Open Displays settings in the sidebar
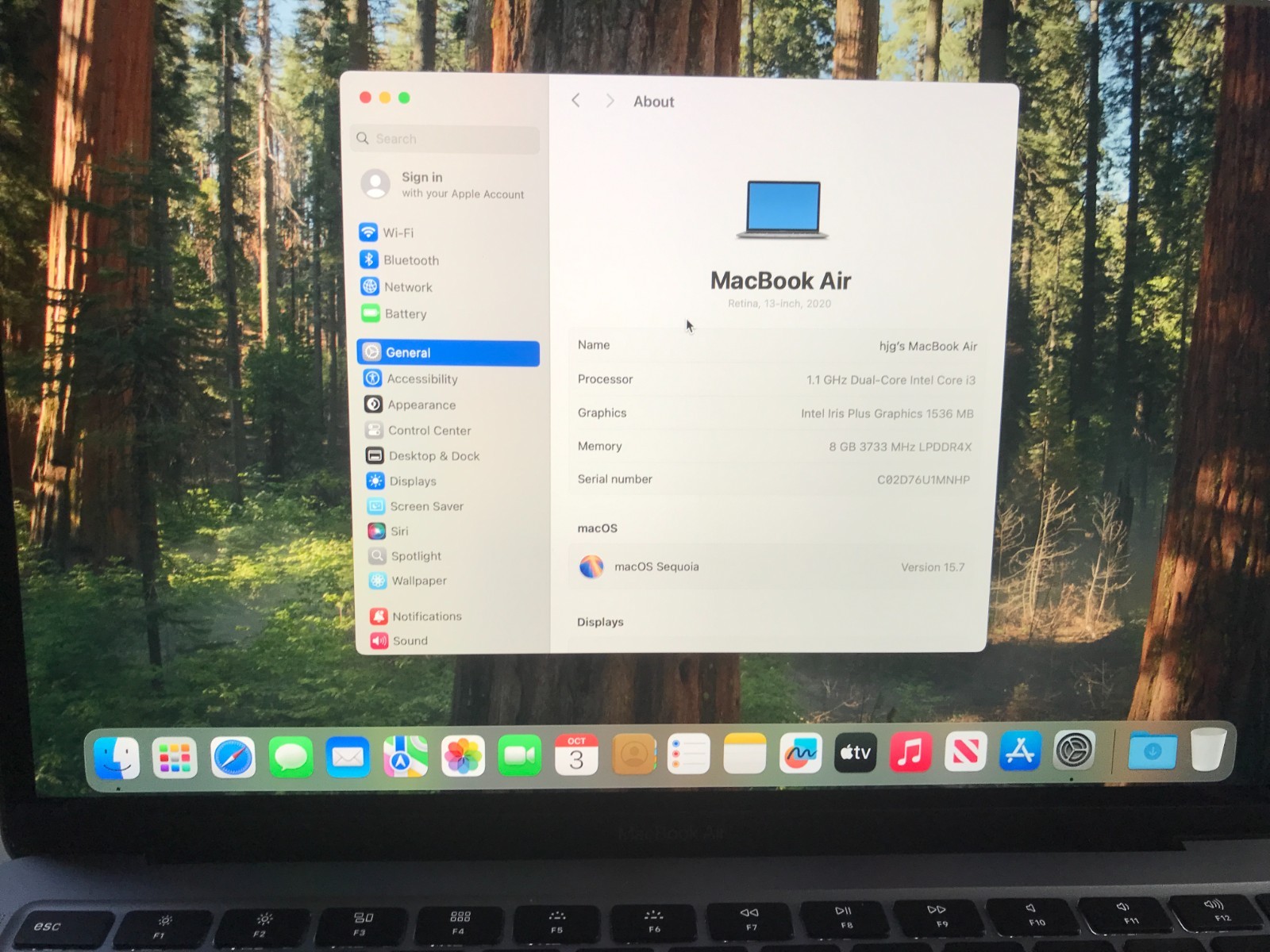Screen dimensions: 1270x952 (x=412, y=481)
